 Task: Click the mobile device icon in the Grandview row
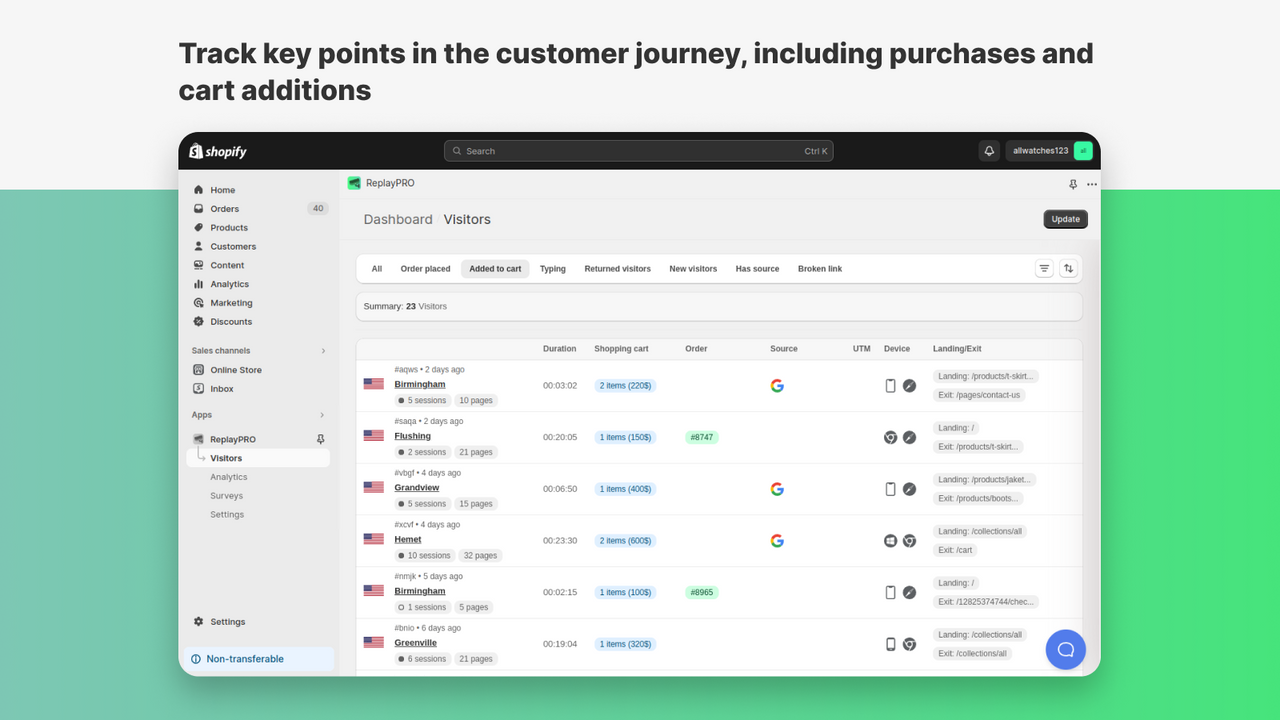point(891,489)
